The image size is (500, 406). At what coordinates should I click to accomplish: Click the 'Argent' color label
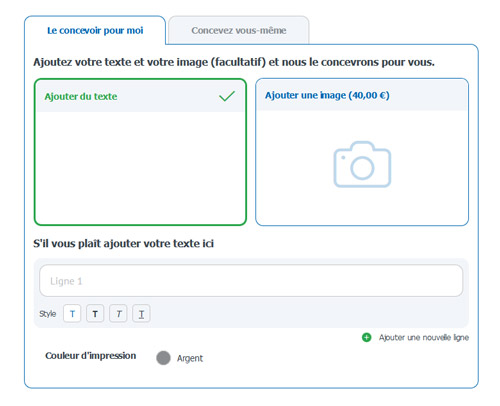[190, 358]
